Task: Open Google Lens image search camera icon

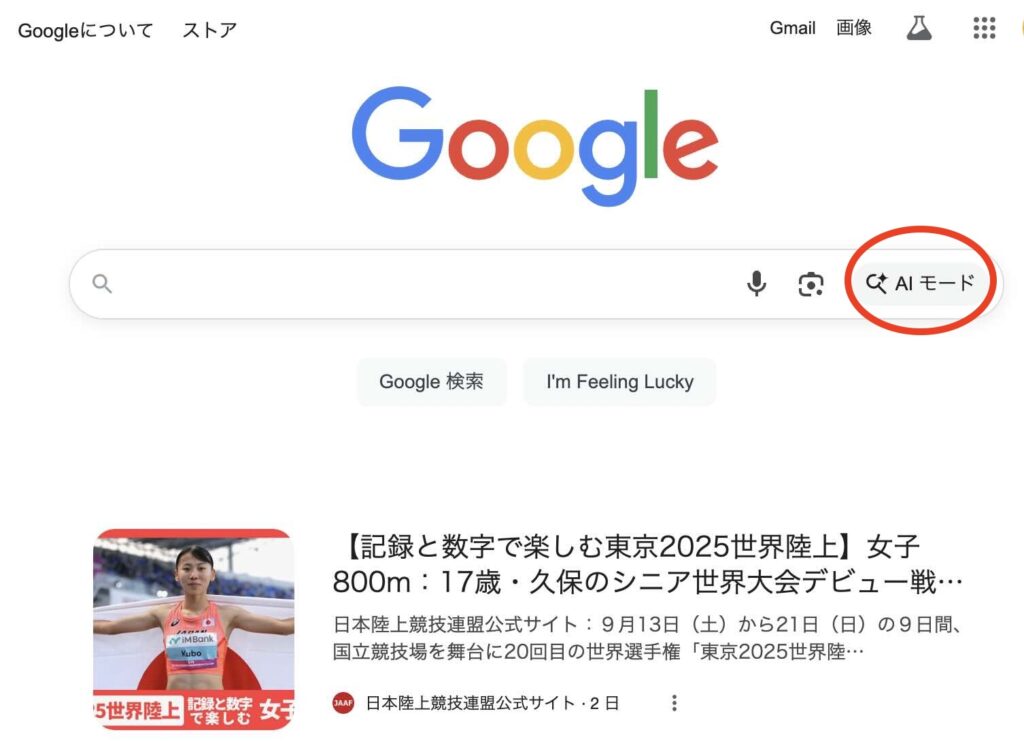Action: click(x=810, y=284)
